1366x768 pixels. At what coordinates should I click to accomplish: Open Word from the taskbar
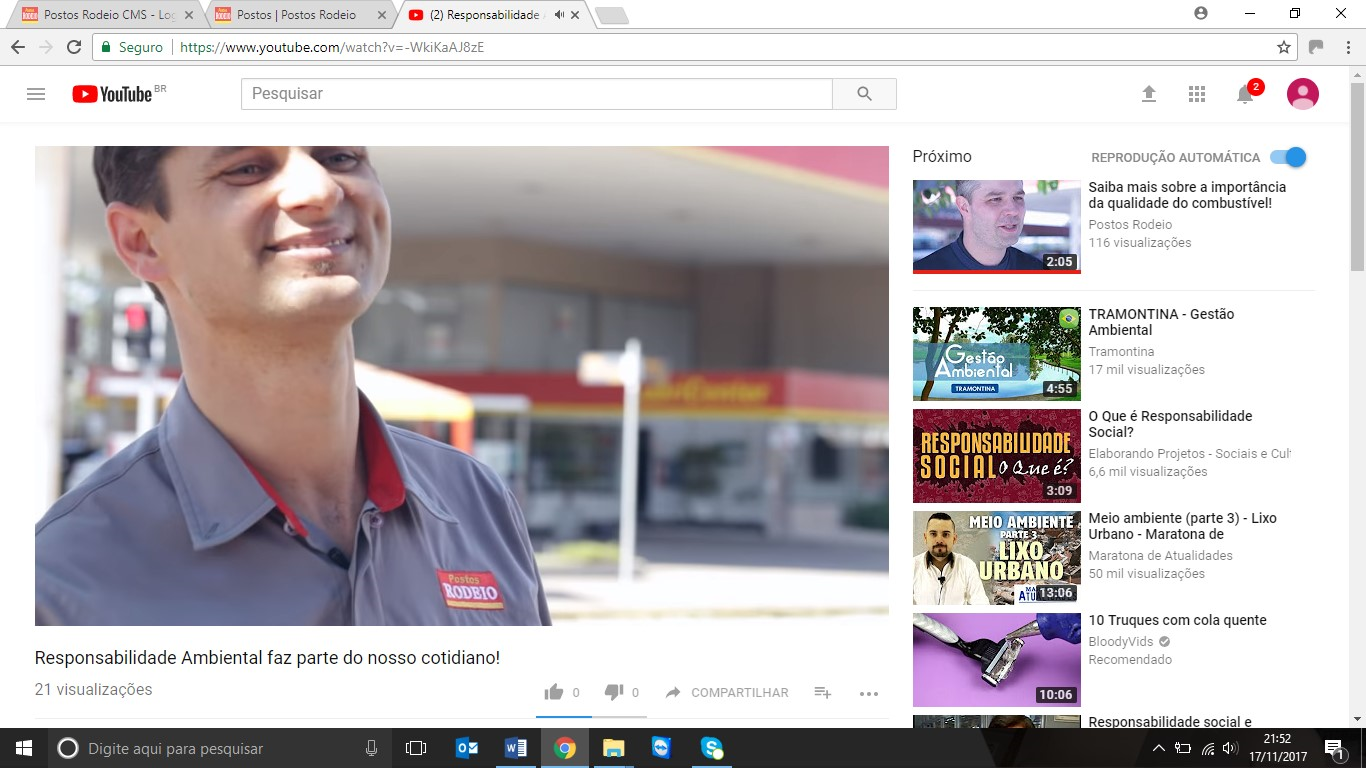tap(516, 748)
